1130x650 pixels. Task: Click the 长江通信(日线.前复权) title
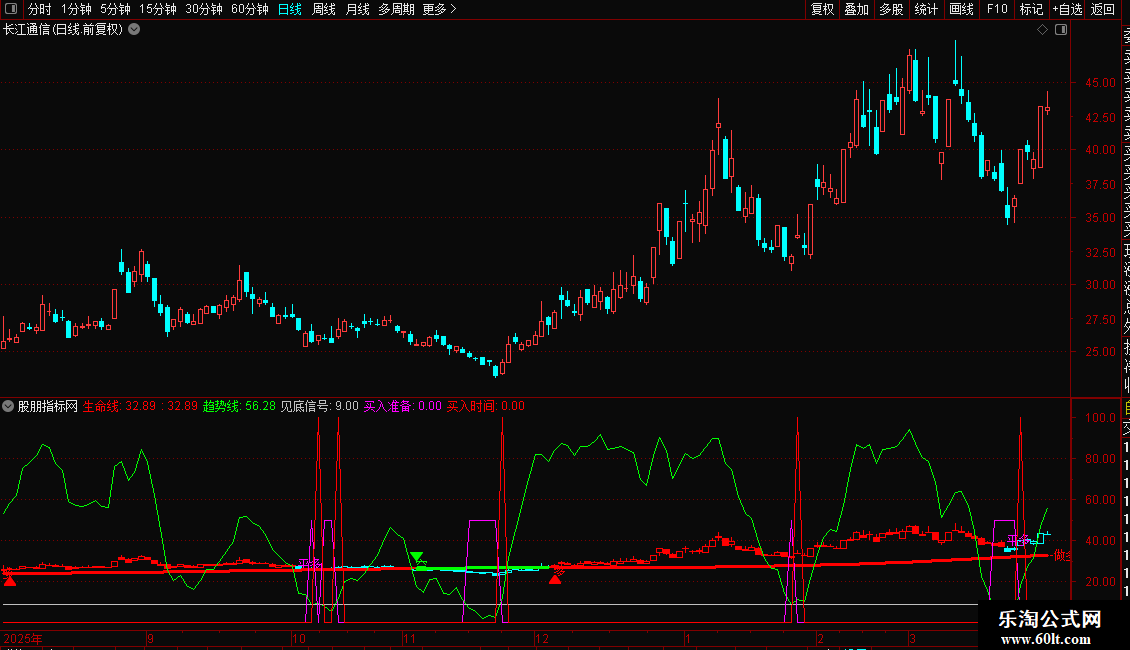tap(63, 30)
